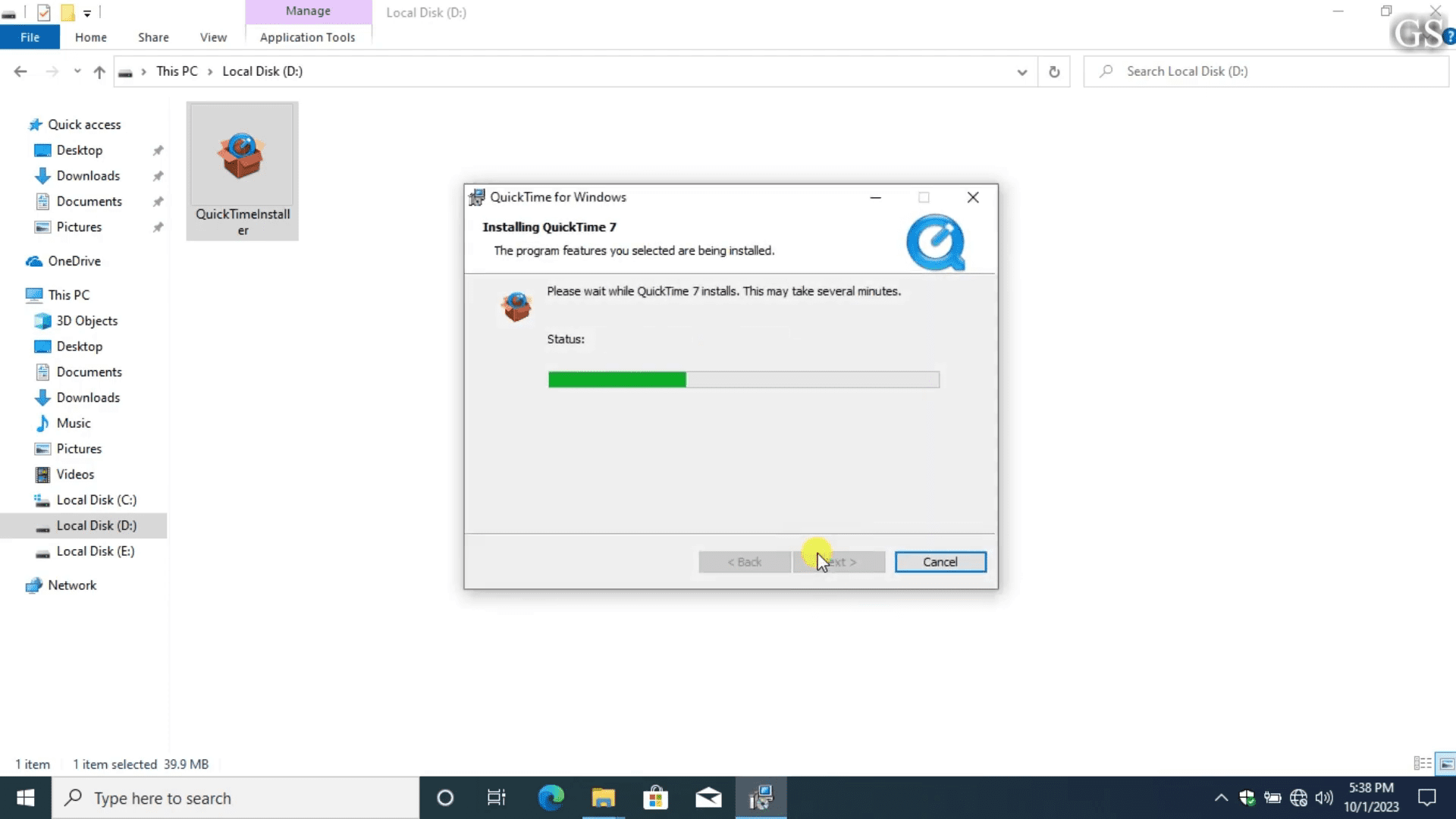1456x819 pixels.
Task: Open the clock and date flyout
Action: click(1371, 798)
